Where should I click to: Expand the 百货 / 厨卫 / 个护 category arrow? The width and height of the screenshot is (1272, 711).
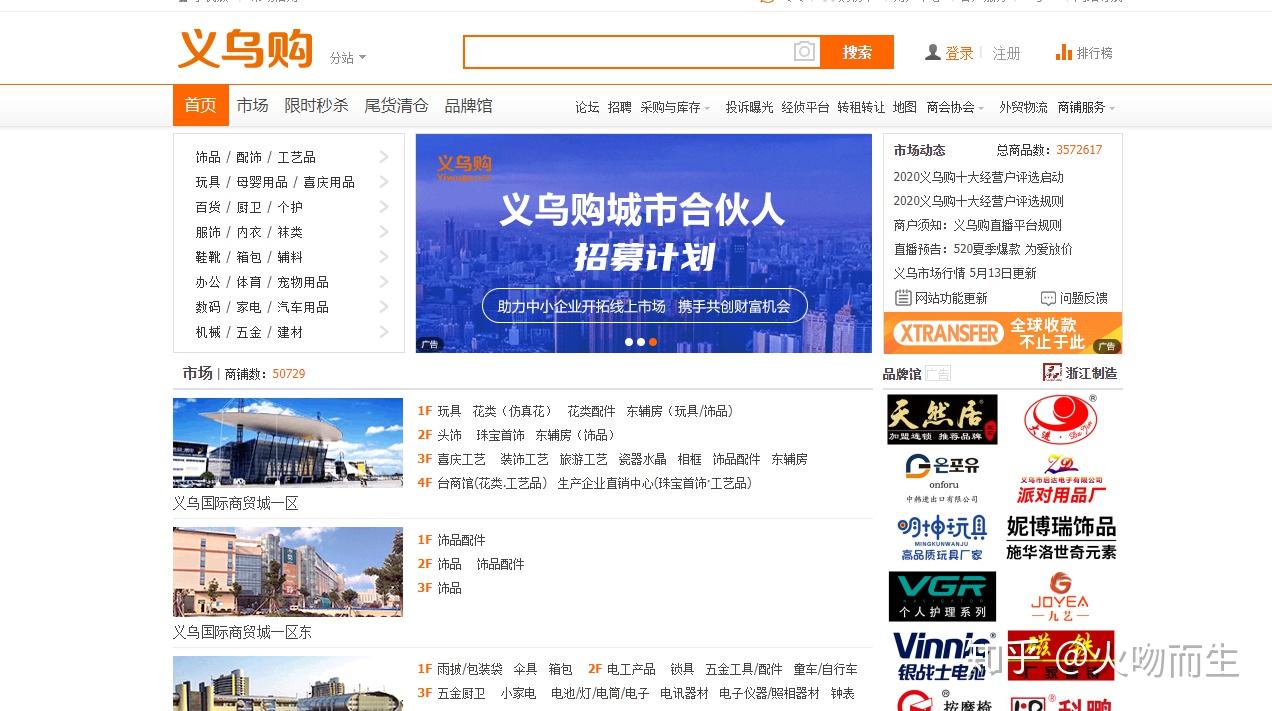tap(384, 207)
